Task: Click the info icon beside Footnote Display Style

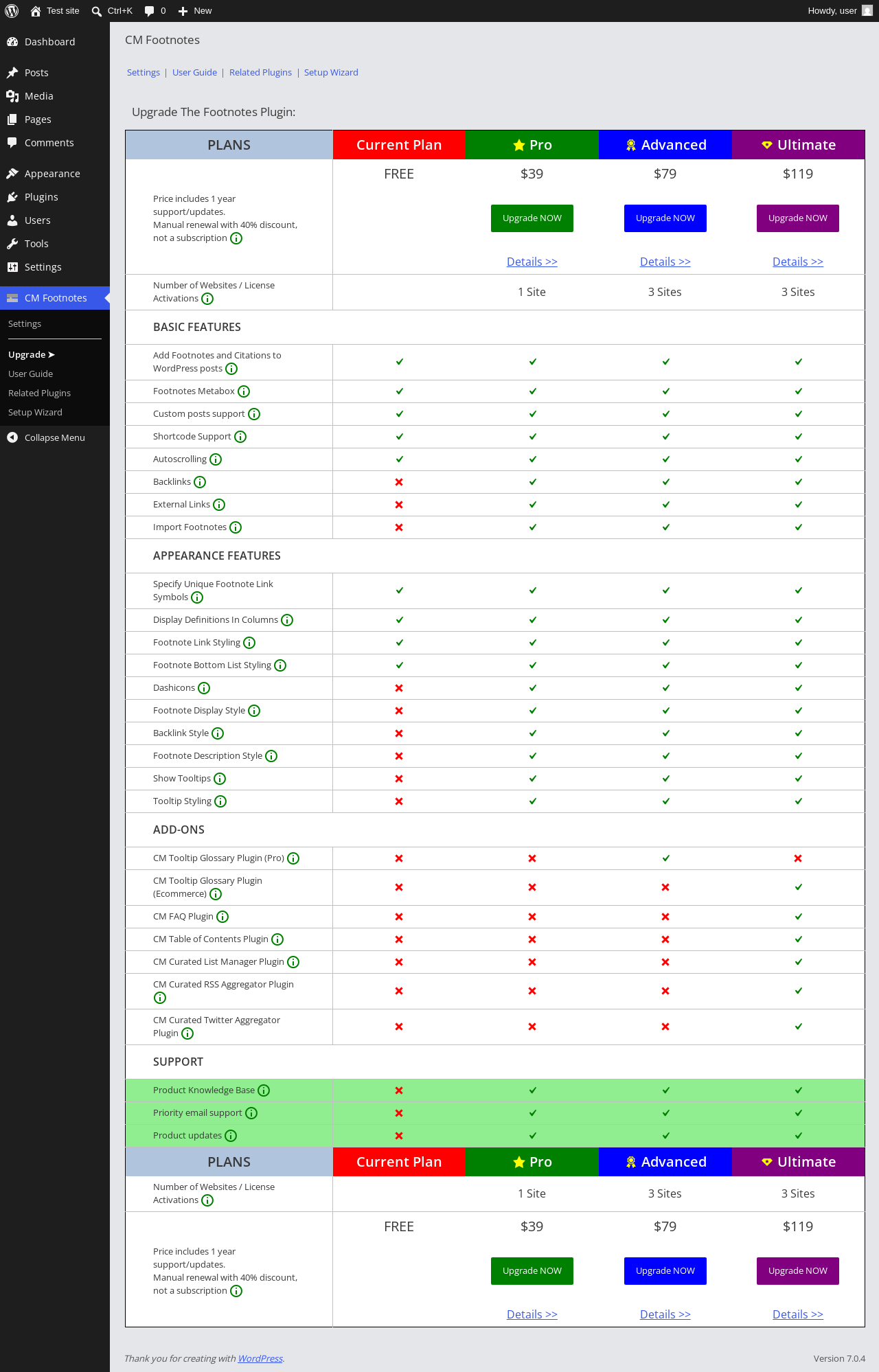Action: 254,711
